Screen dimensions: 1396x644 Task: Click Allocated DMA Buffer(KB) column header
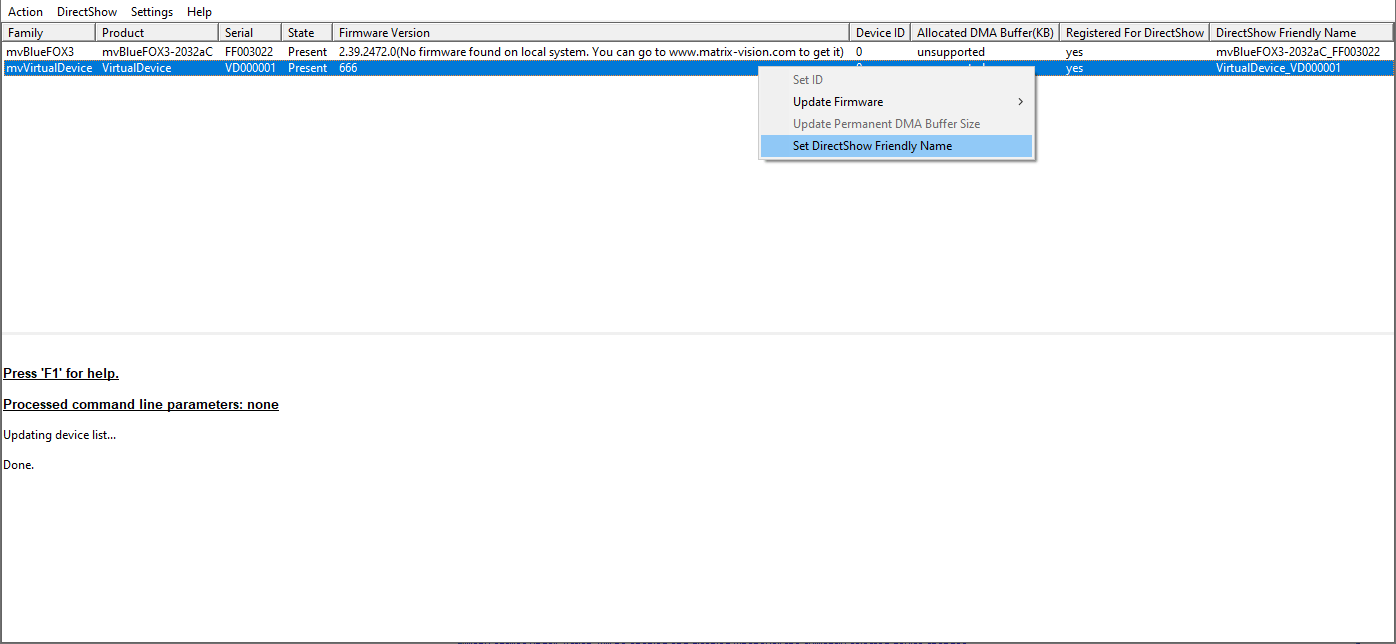pyautogui.click(x=983, y=33)
